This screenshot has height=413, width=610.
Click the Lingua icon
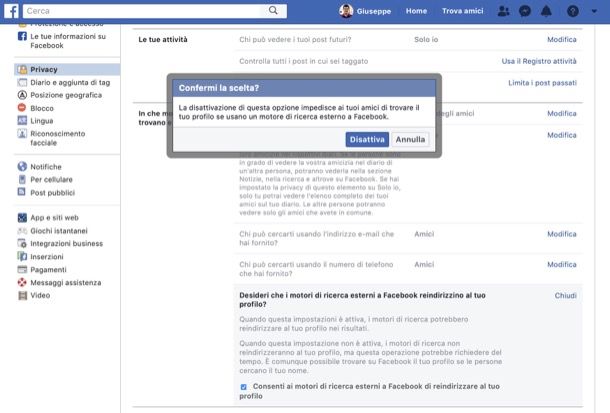point(22,121)
